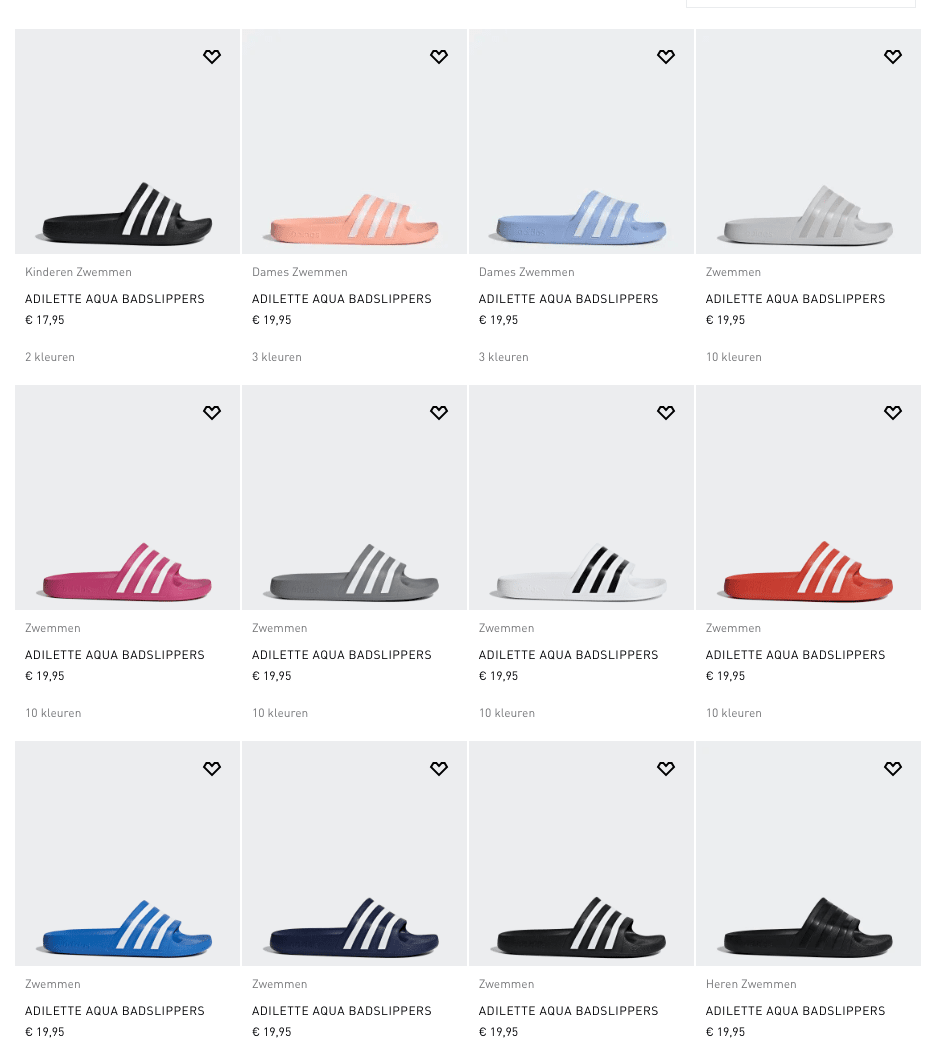
Task: Wishlist the light grey Adilette slipper
Action: [x=893, y=57]
